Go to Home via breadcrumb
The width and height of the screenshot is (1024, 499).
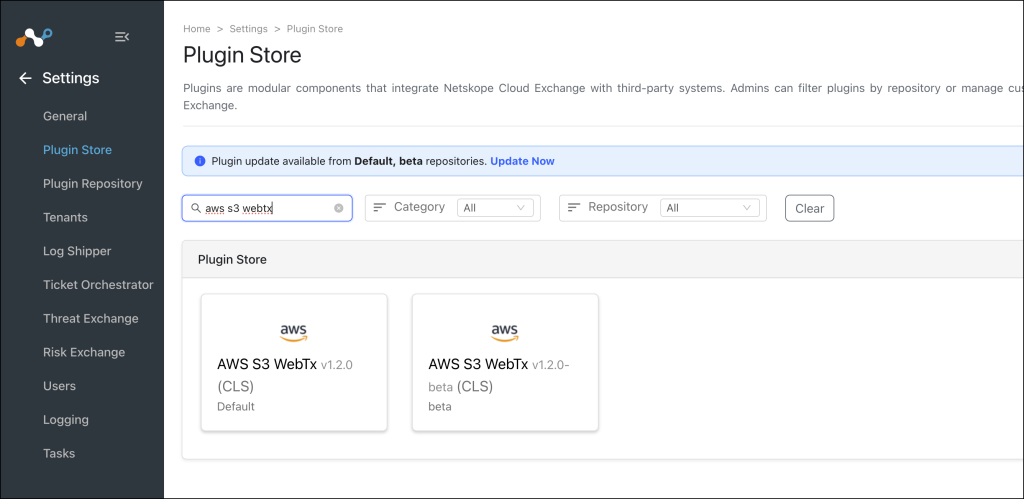coord(197,29)
